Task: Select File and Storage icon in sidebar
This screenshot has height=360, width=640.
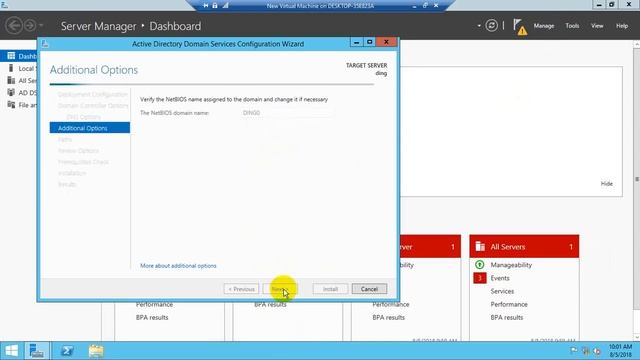Action: (x=11, y=105)
